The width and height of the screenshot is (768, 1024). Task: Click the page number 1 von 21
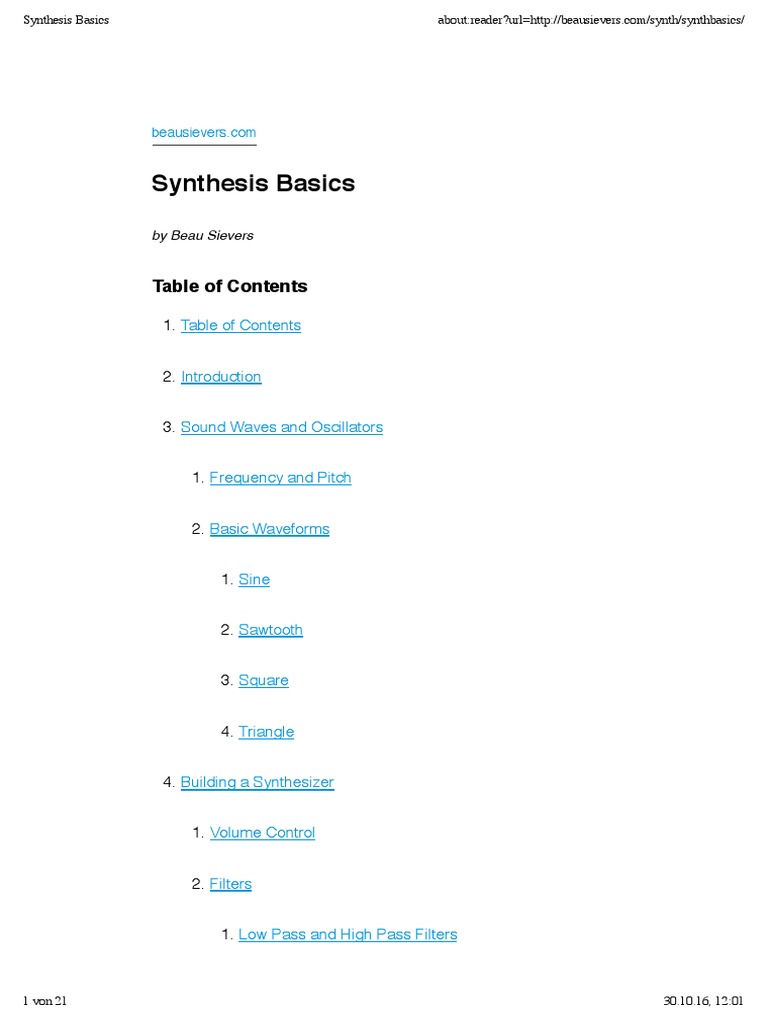[x=45, y=1000]
